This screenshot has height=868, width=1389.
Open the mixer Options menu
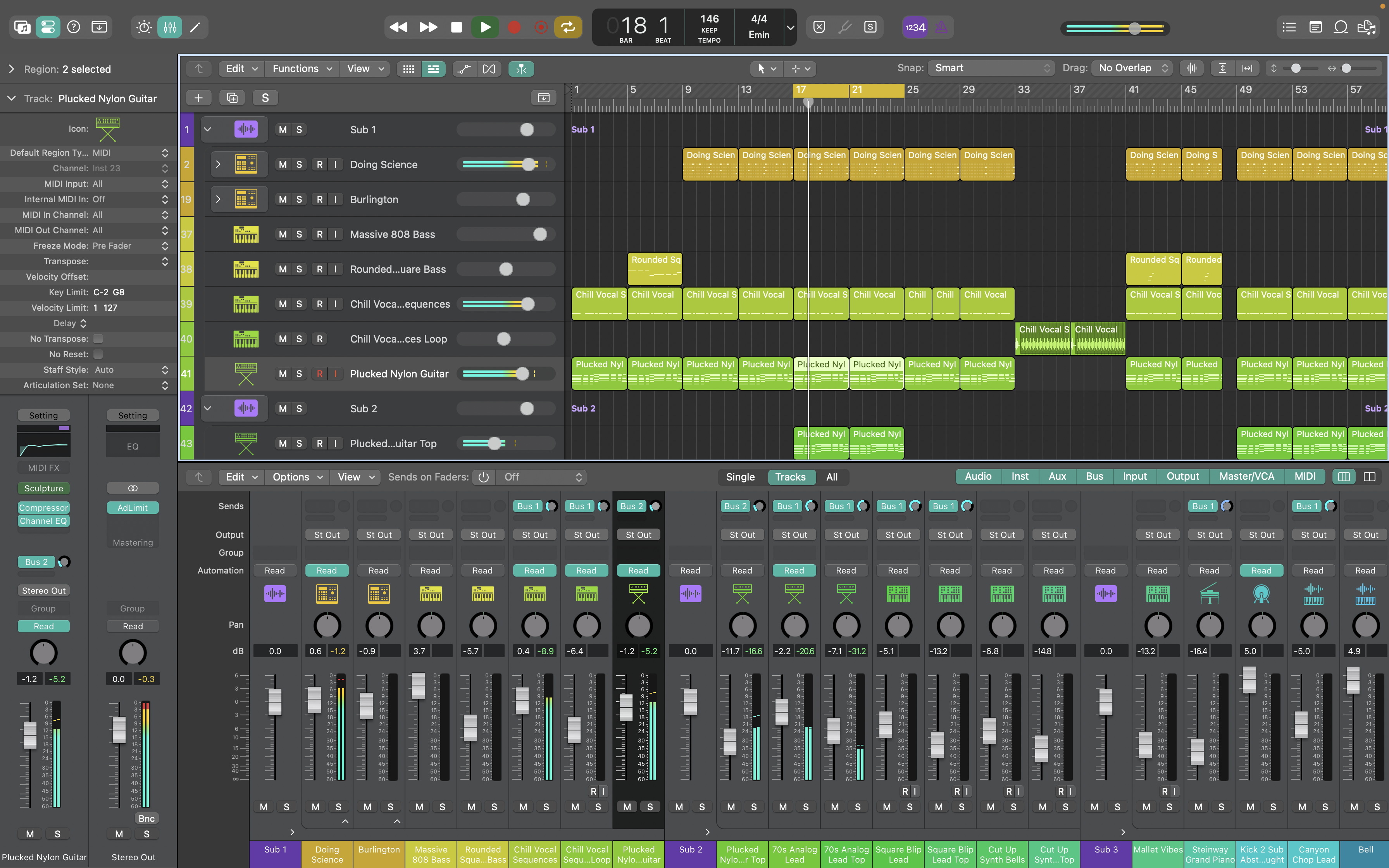tap(297, 477)
